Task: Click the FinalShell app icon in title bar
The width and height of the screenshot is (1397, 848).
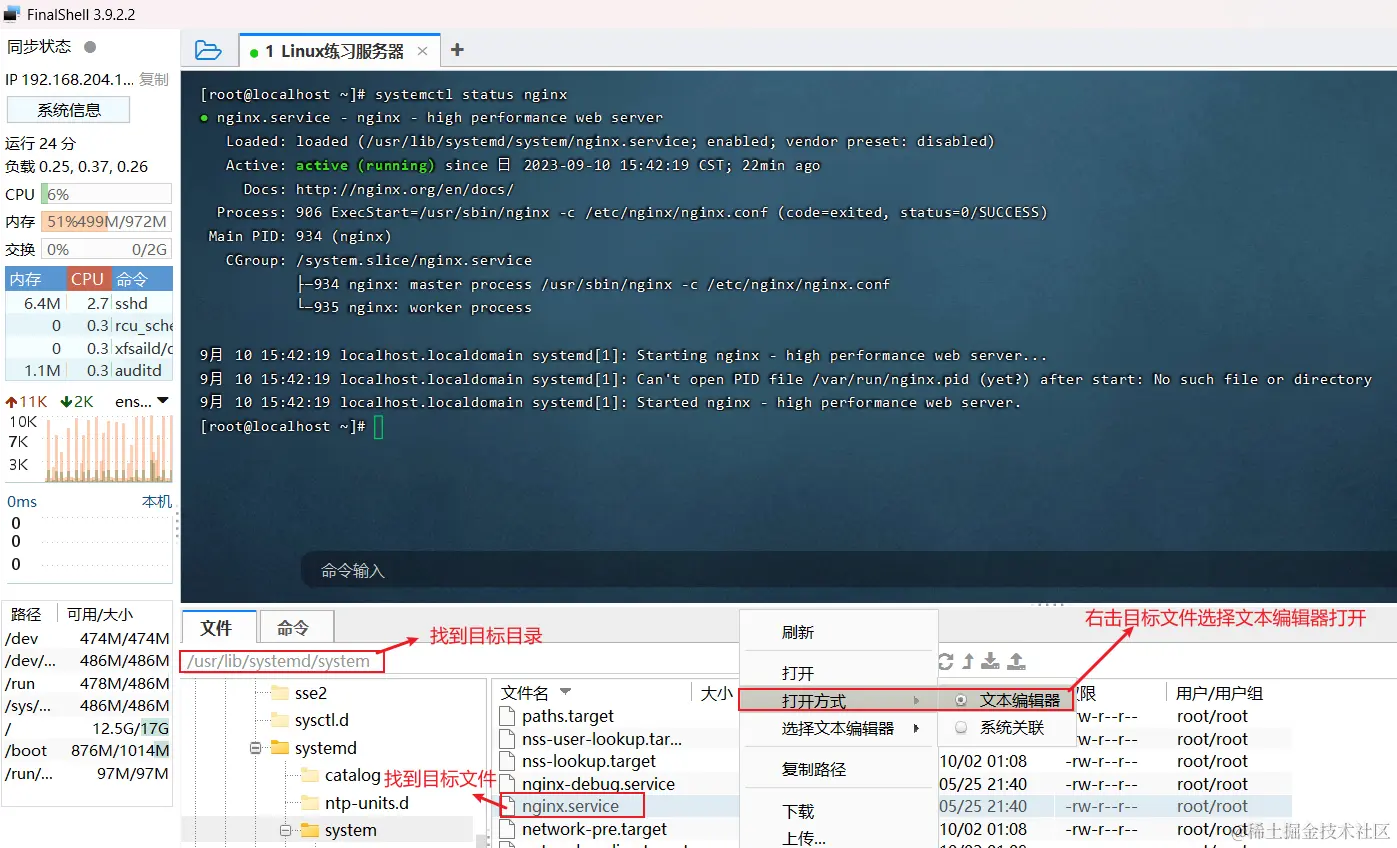Action: (12, 14)
